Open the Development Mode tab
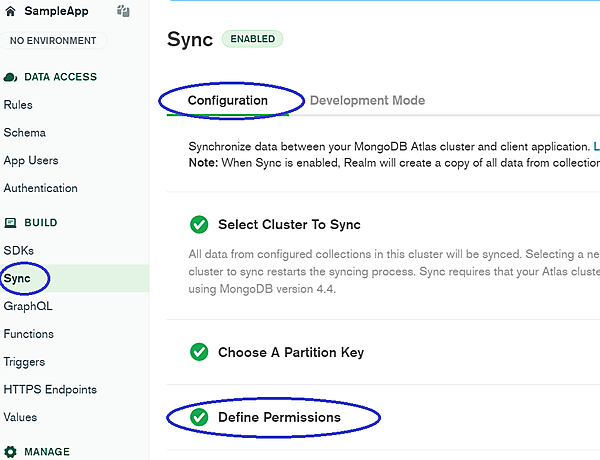This screenshot has width=600, height=460. pyautogui.click(x=367, y=101)
